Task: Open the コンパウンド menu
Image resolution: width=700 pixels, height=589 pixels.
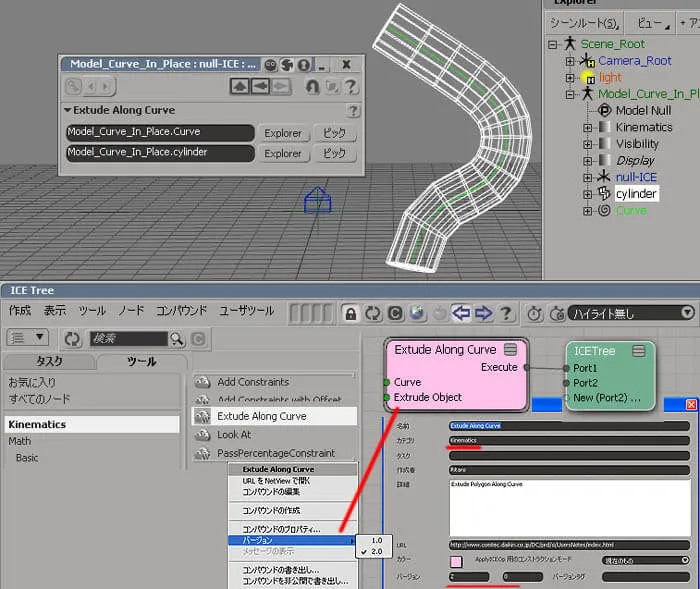Action: pyautogui.click(x=182, y=310)
